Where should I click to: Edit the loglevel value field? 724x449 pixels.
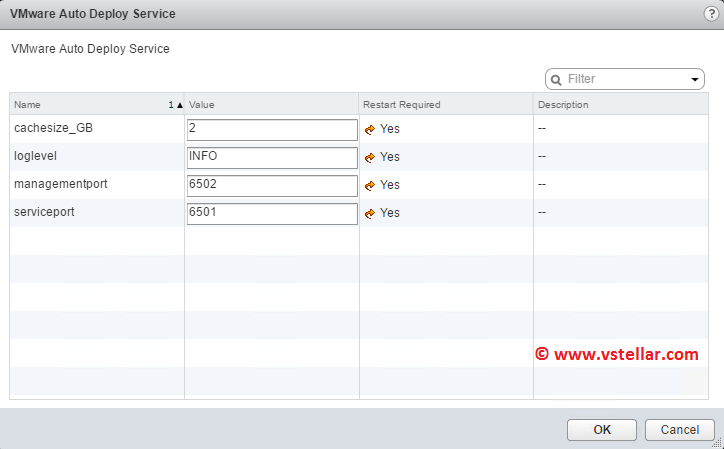(271, 157)
